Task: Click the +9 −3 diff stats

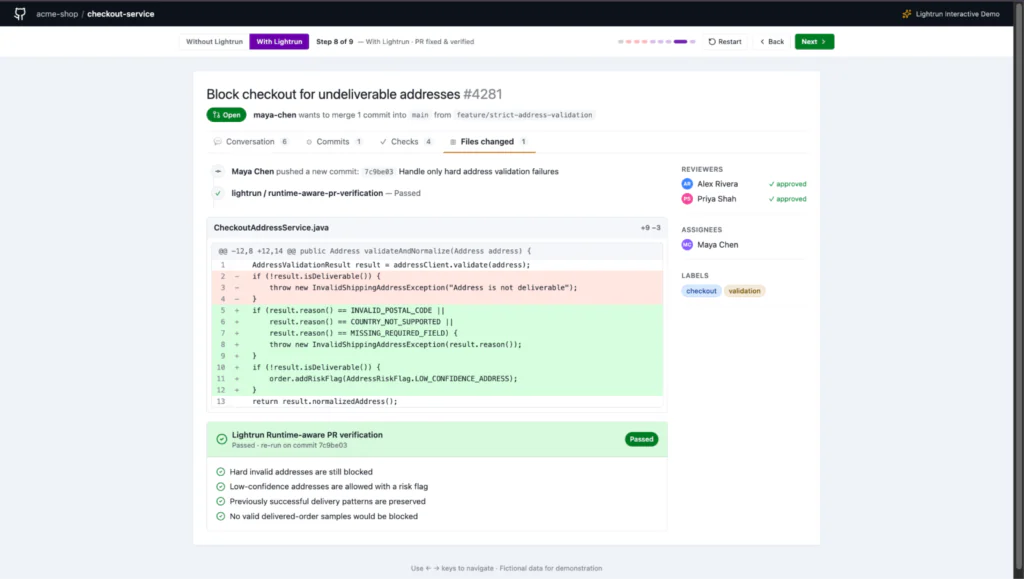Action: click(650, 228)
